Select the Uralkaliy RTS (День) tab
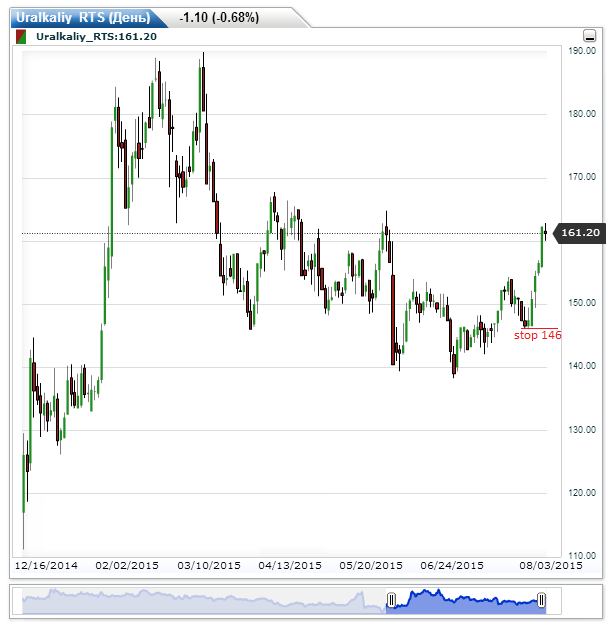613x627 pixels. coord(84,18)
